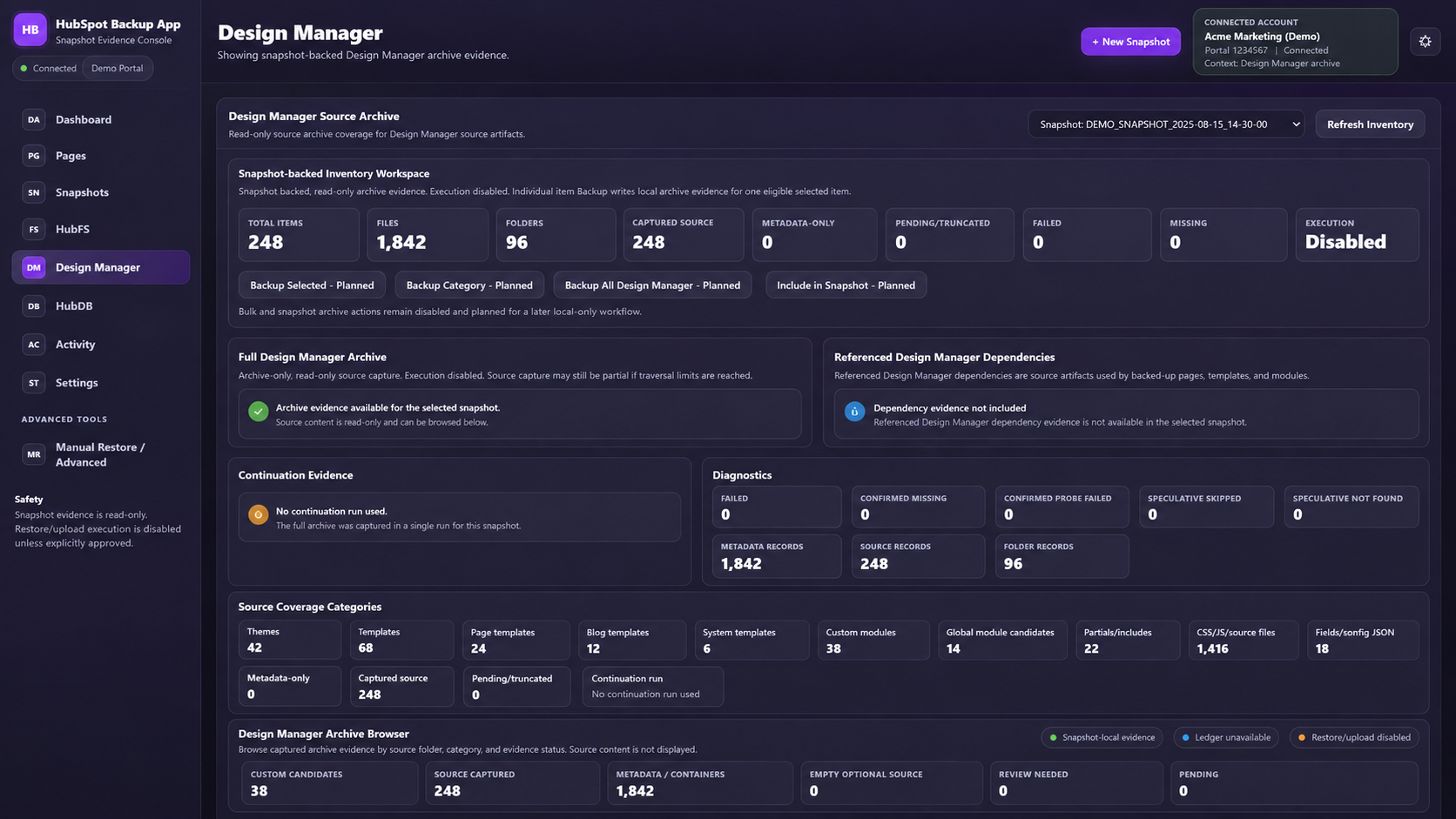Click the Continuation run category card

652,686
